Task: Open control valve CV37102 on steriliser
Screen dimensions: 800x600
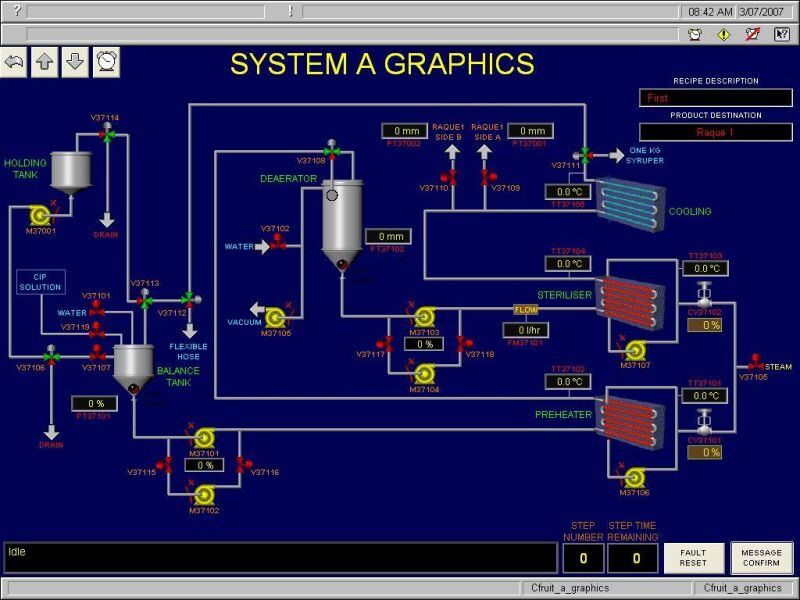Action: tap(703, 297)
